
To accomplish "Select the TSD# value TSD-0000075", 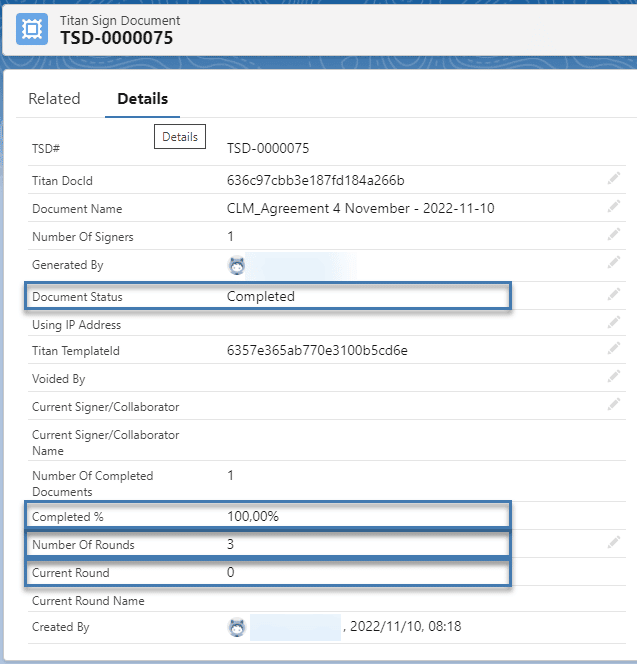I will click(268, 148).
